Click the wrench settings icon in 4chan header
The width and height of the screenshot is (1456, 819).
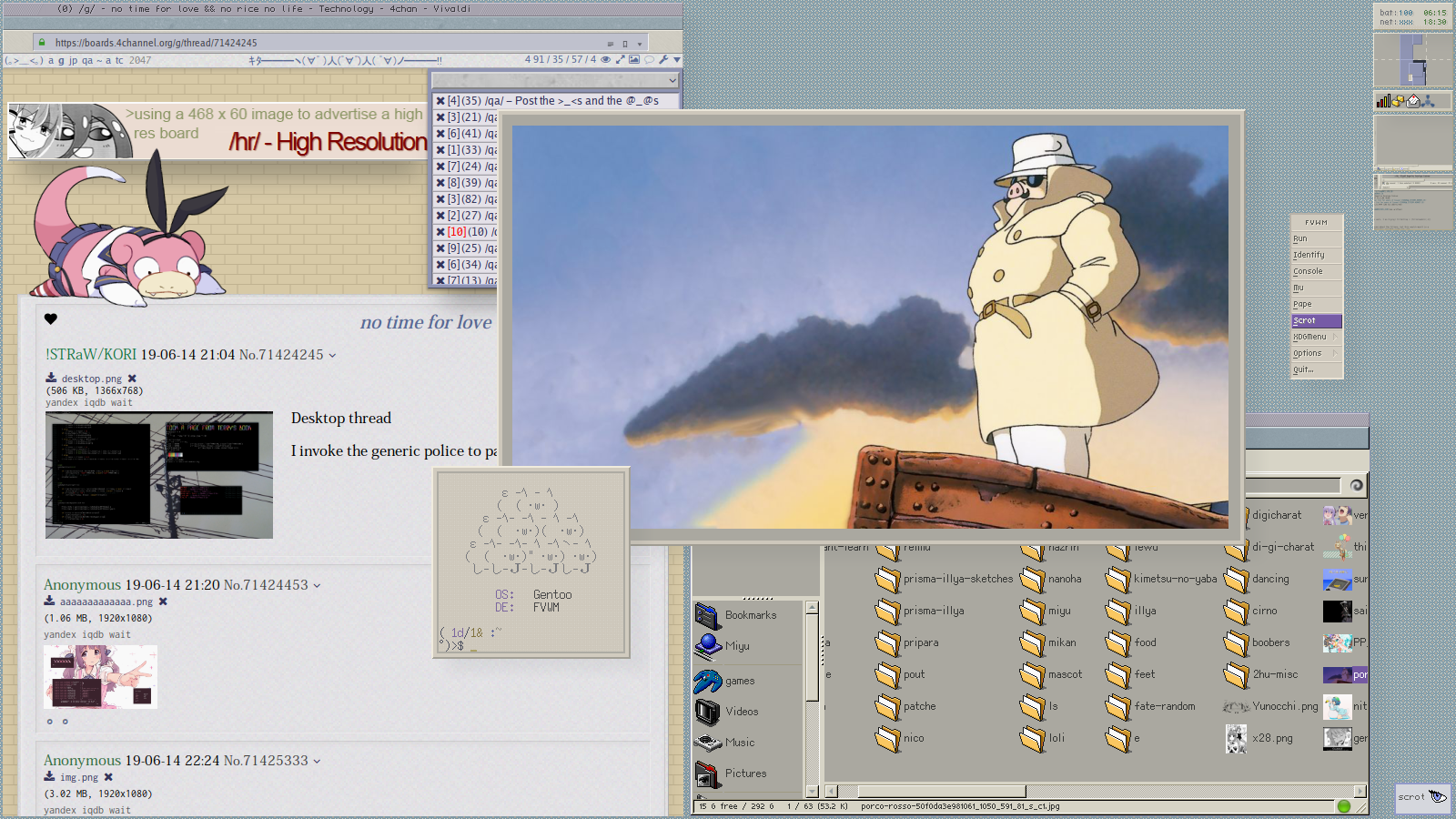click(663, 60)
